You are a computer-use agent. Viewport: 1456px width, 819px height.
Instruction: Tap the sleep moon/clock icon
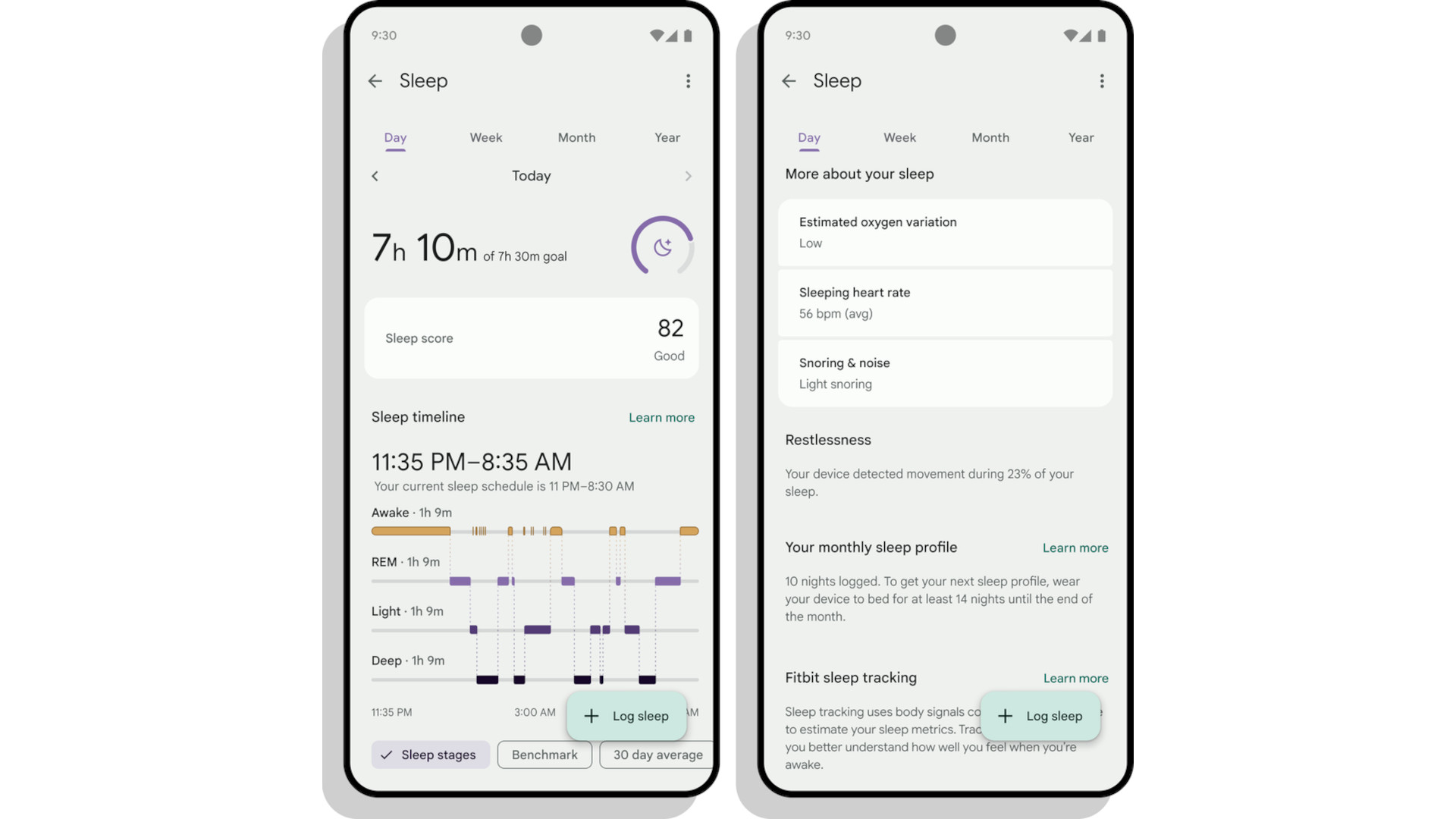coord(660,246)
